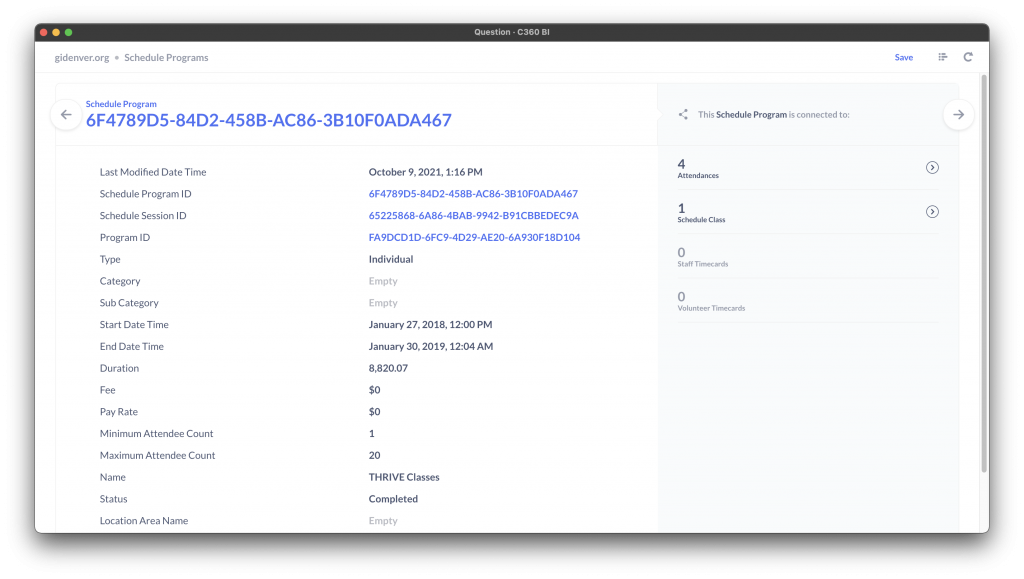Click the green maximize window button
The width and height of the screenshot is (1024, 579).
69,32
